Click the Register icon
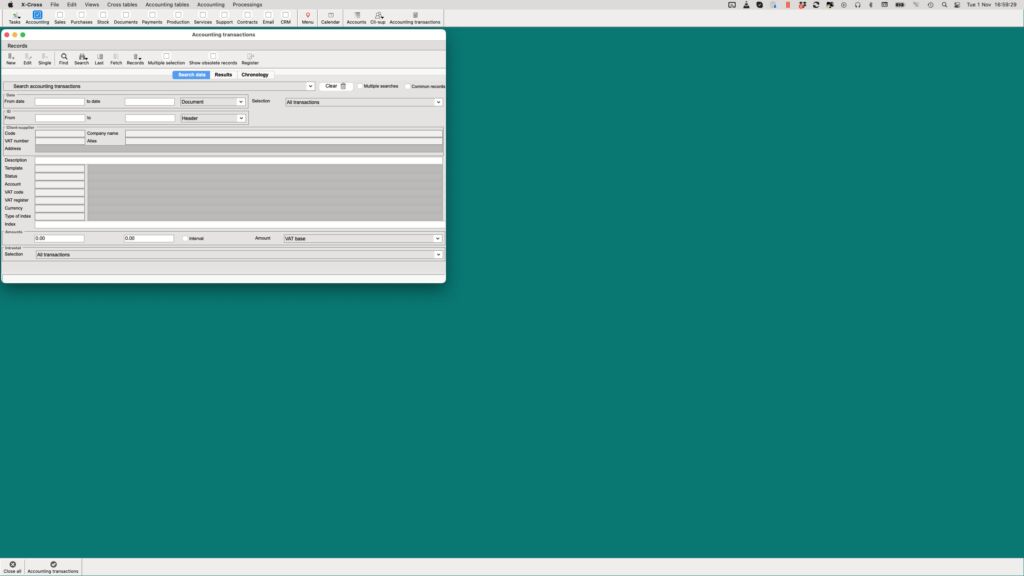The width and height of the screenshot is (1024, 576). (250, 57)
